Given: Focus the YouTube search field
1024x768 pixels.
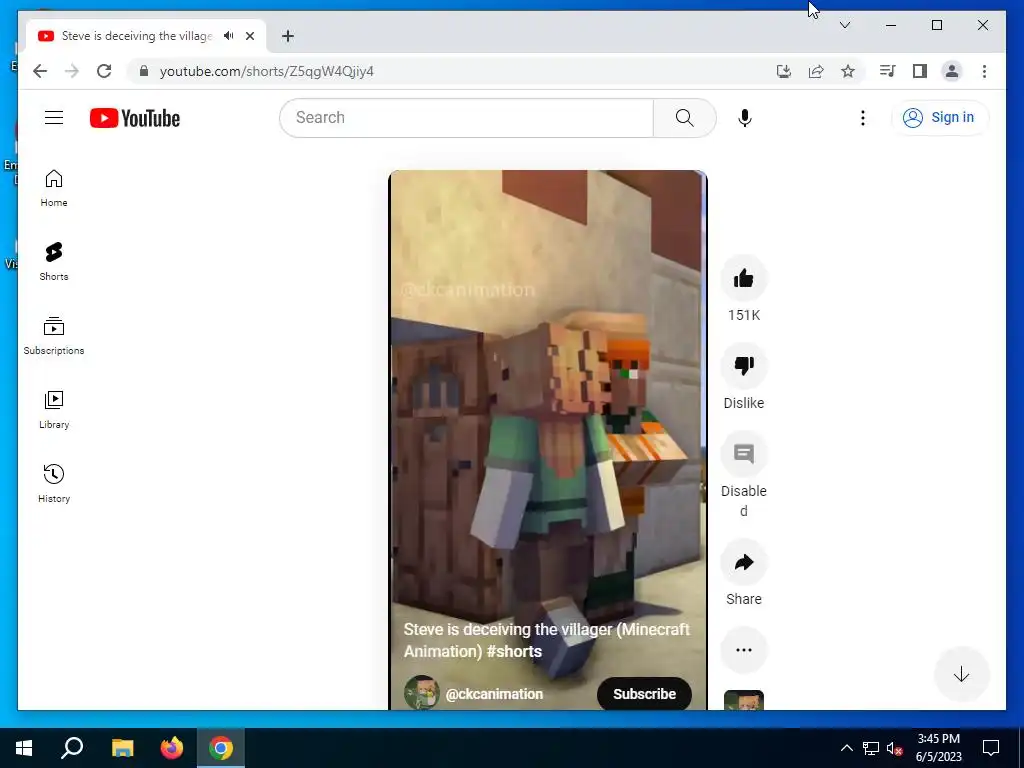Looking at the screenshot, I should point(466,118).
